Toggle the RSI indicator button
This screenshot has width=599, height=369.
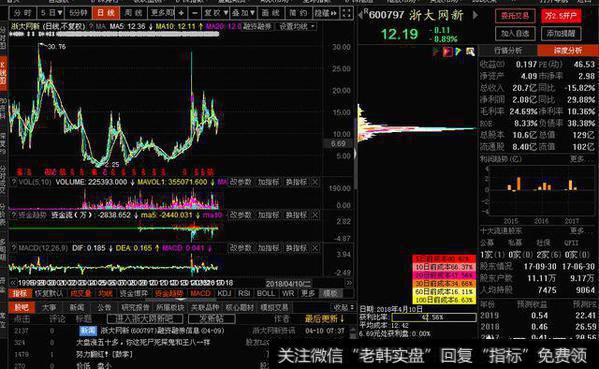tap(244, 293)
